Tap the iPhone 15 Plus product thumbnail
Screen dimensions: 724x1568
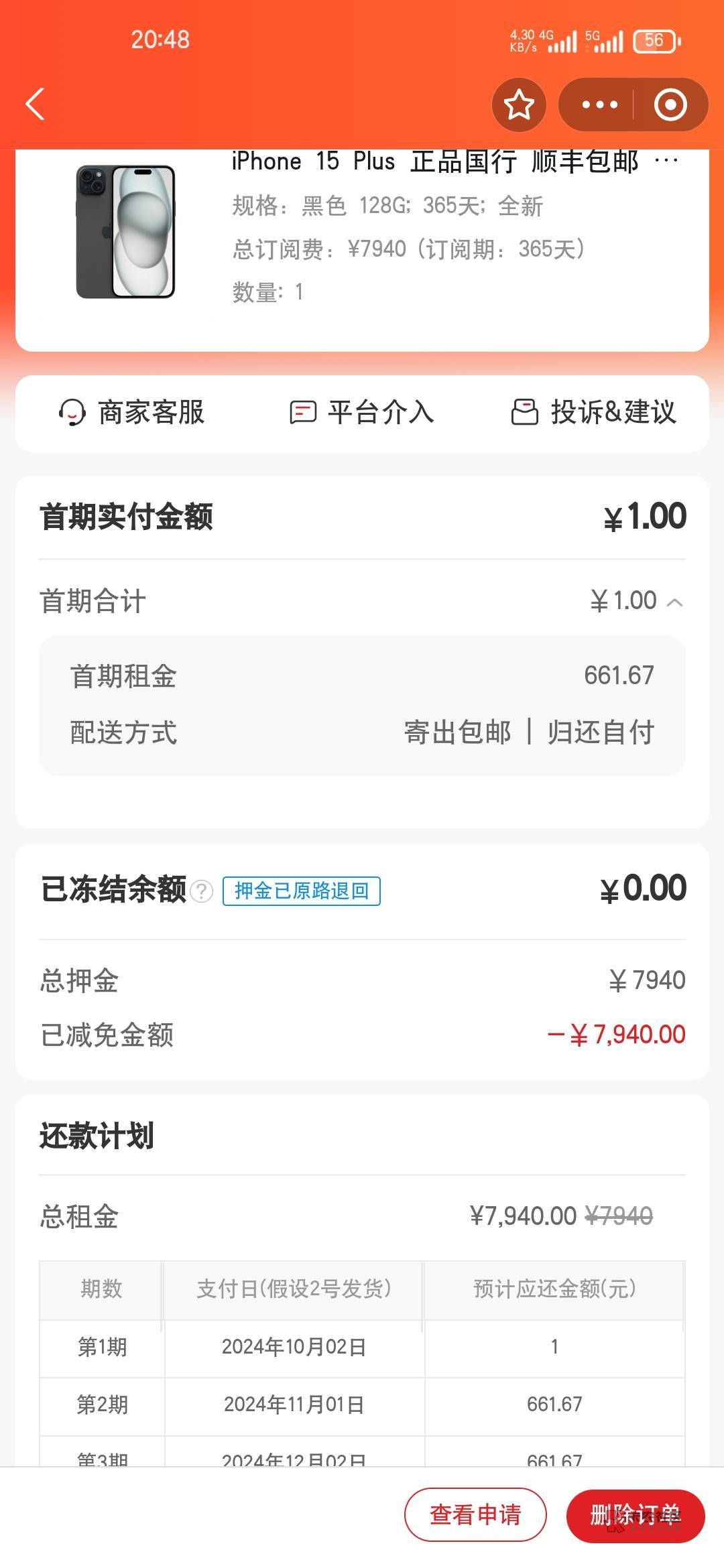click(x=125, y=232)
